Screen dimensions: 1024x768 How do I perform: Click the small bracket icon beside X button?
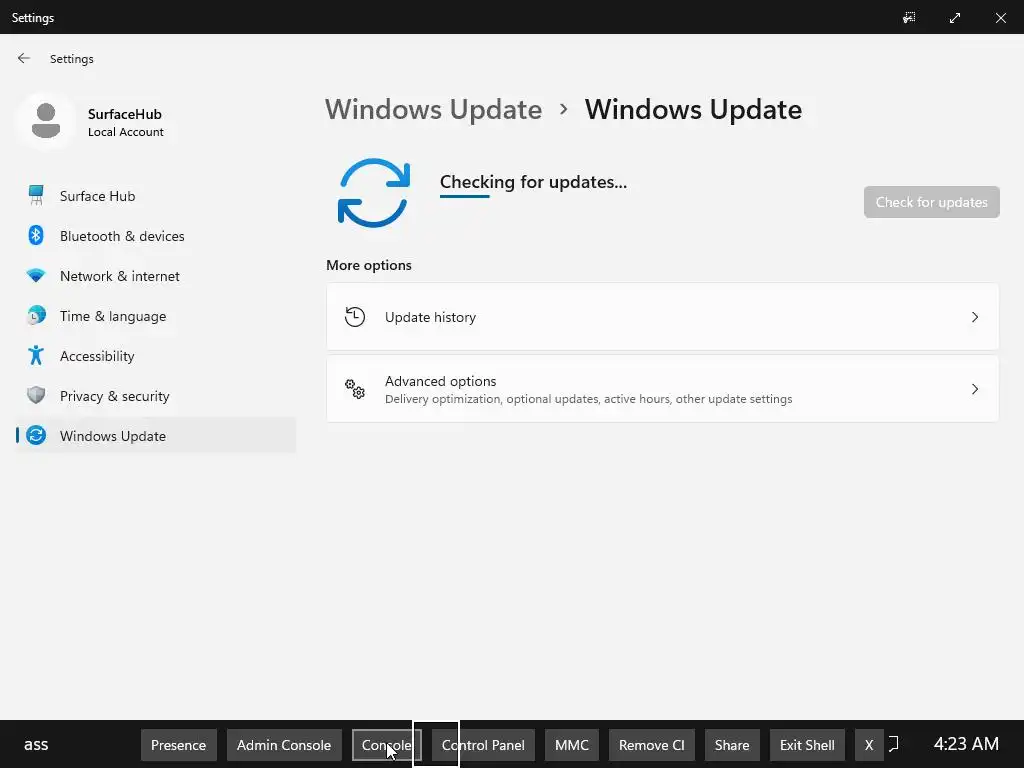(894, 744)
